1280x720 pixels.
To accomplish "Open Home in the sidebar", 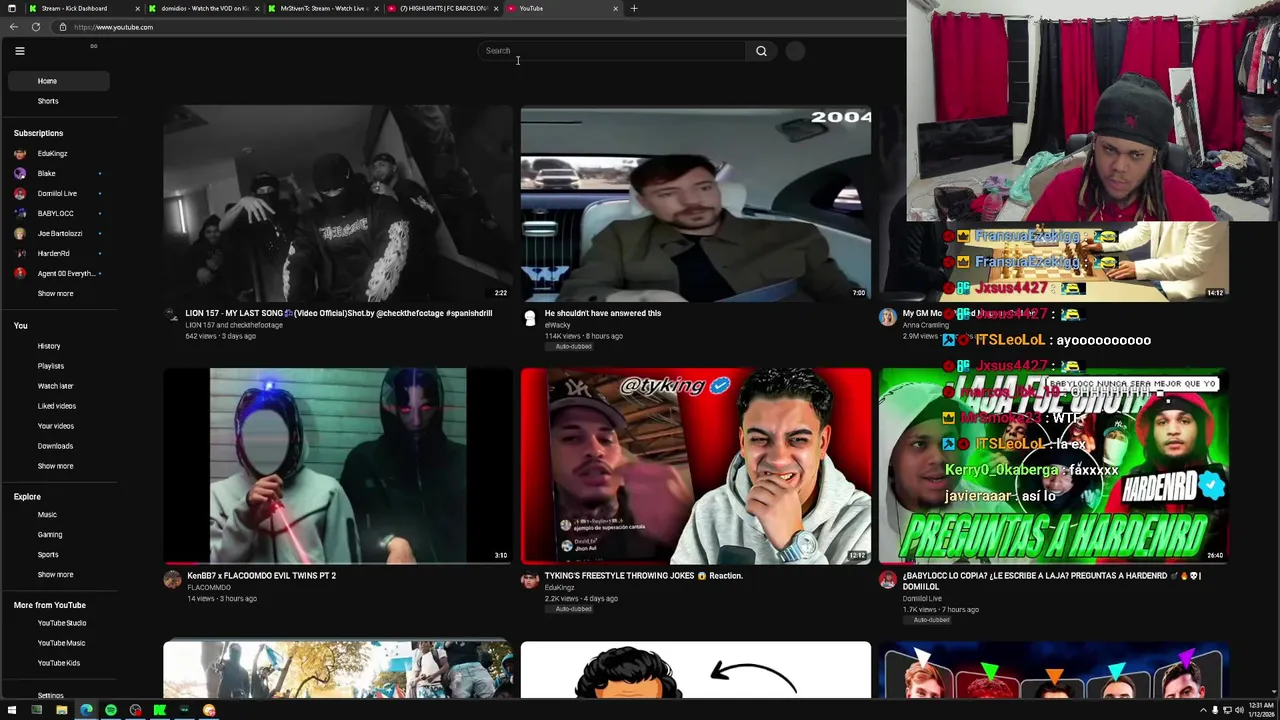I will point(58,81).
